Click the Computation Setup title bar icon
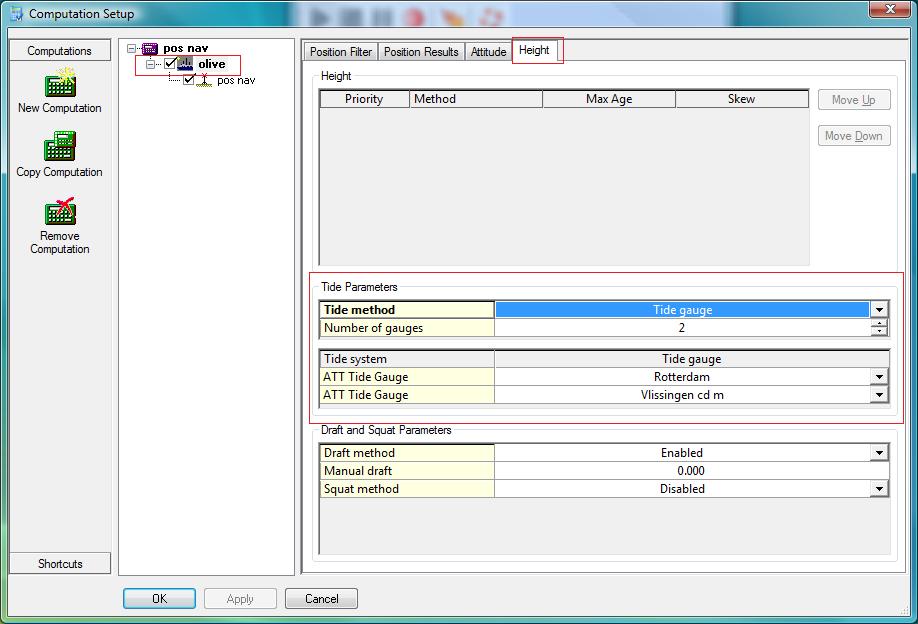918x624 pixels. 16,14
